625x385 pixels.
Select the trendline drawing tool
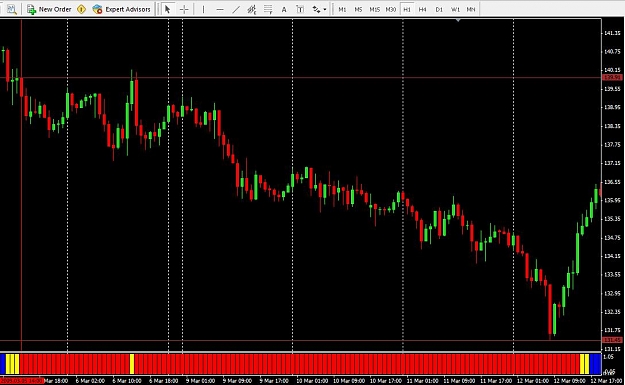236,9
